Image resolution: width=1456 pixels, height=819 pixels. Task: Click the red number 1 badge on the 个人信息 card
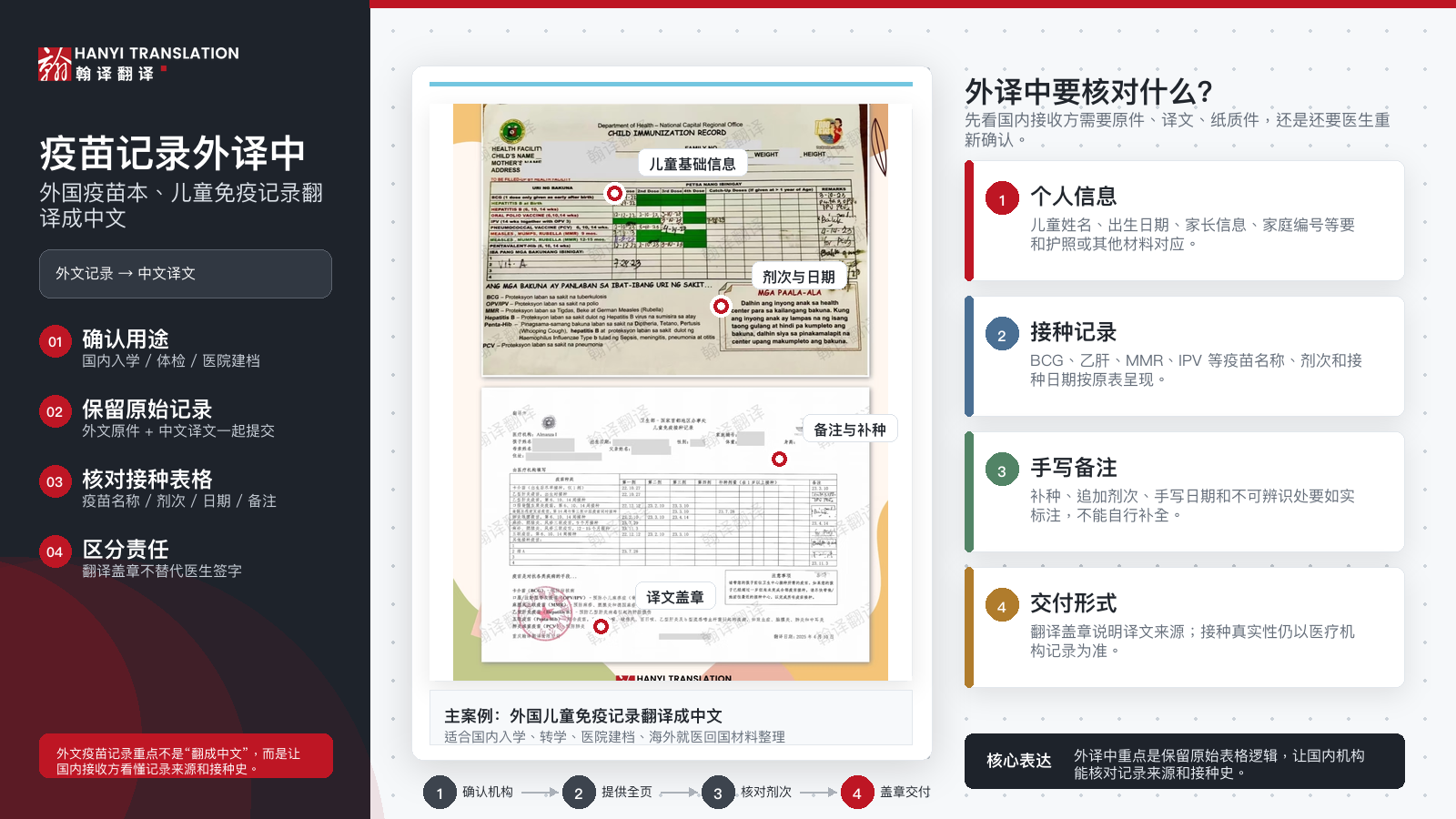coord(1002,199)
